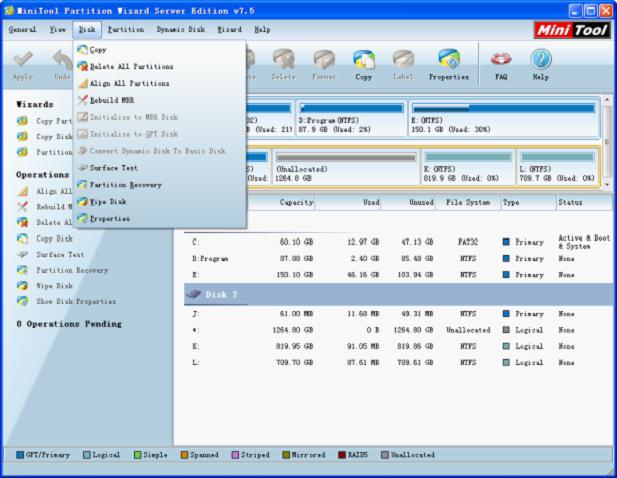Select the E: partition row in list
The height and width of the screenshot is (478, 617).
pos(398,275)
